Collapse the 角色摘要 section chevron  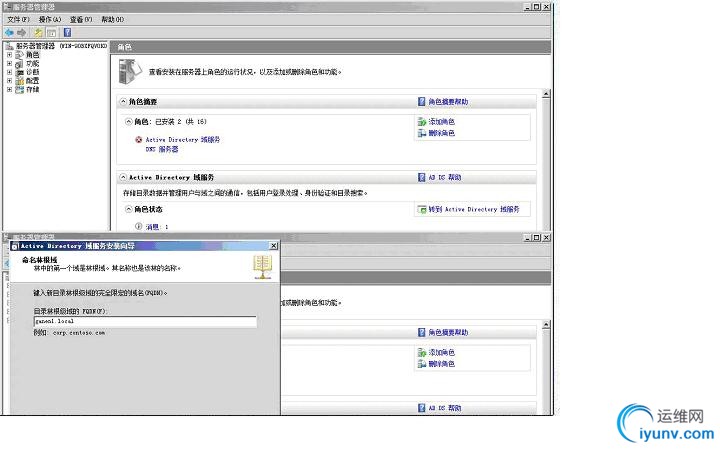pyautogui.click(x=123, y=101)
